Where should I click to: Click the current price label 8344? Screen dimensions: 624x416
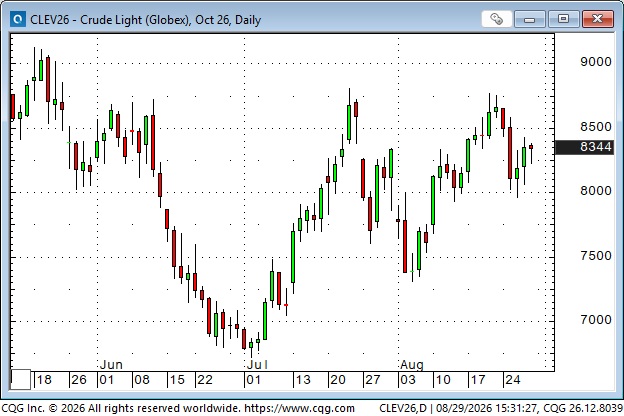pos(584,147)
